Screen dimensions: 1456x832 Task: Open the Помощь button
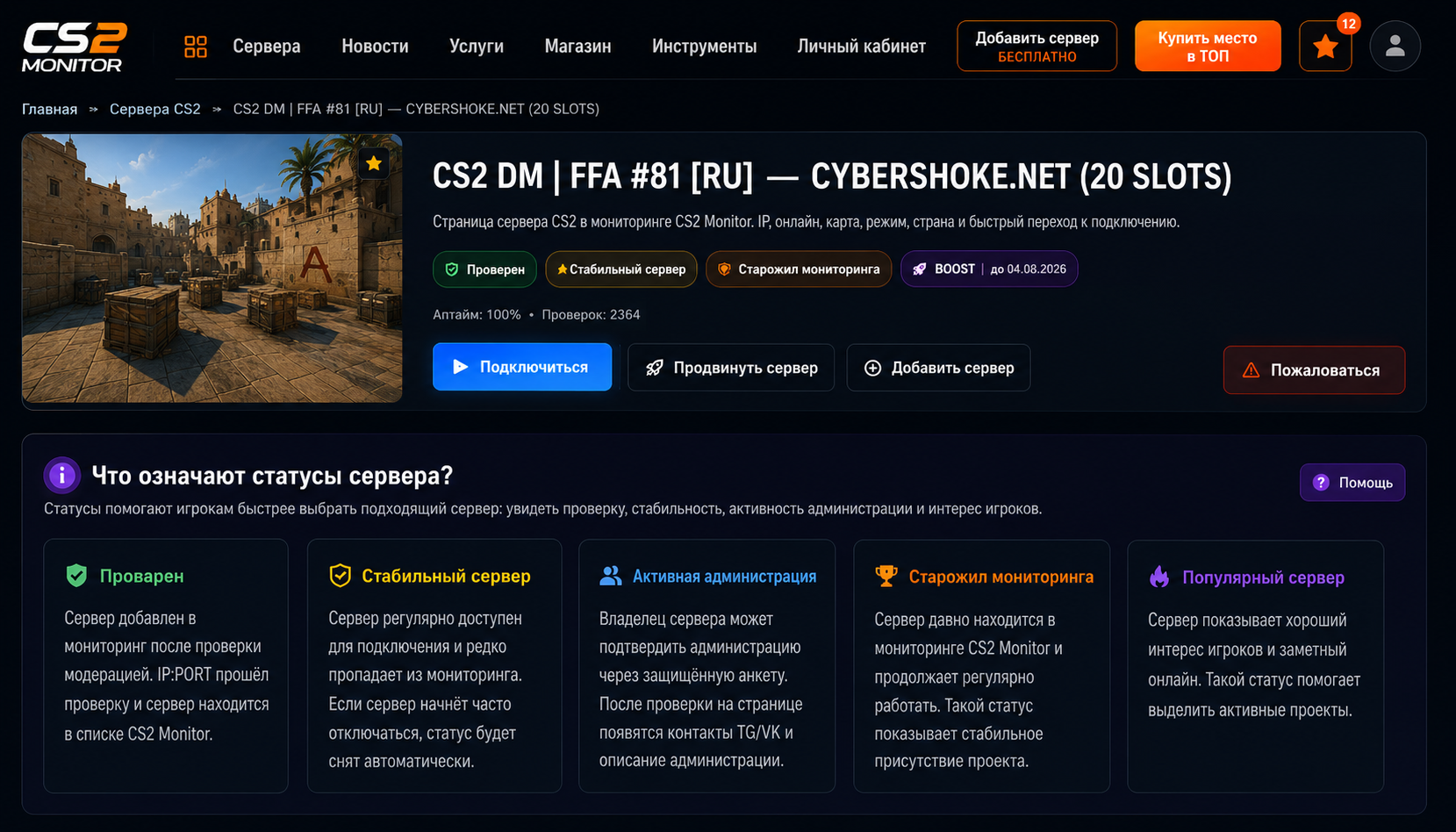pos(1352,483)
